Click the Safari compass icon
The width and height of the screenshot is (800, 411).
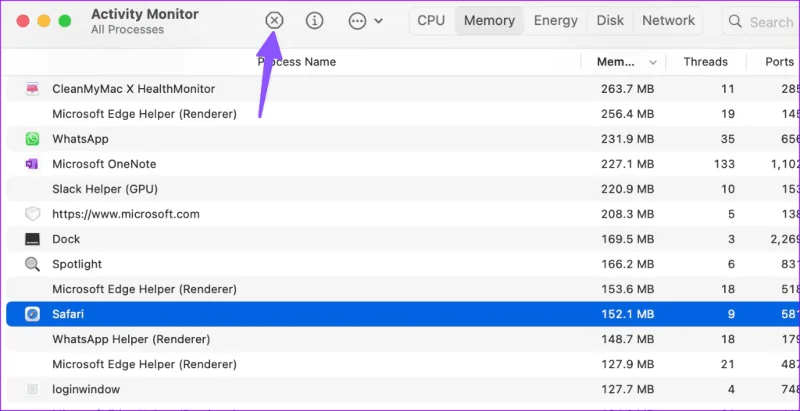pos(32,314)
